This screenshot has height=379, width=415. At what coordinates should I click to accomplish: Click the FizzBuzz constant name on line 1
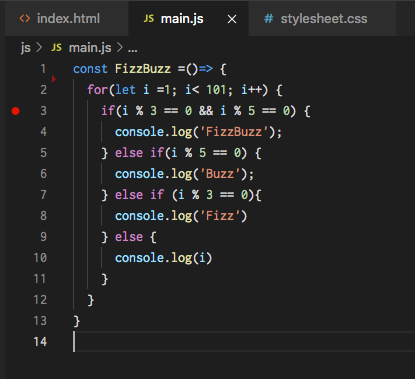143,69
